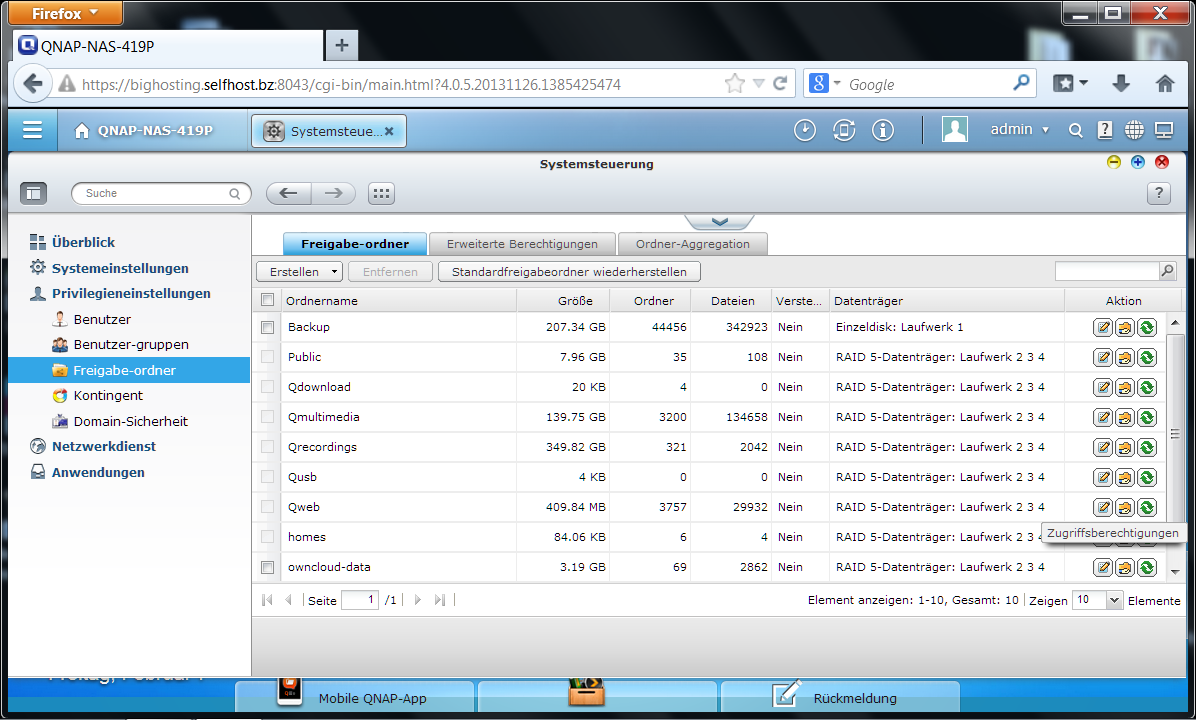Click the edit properties icon for Backup
Viewport: 1196px width, 720px height.
(1103, 327)
